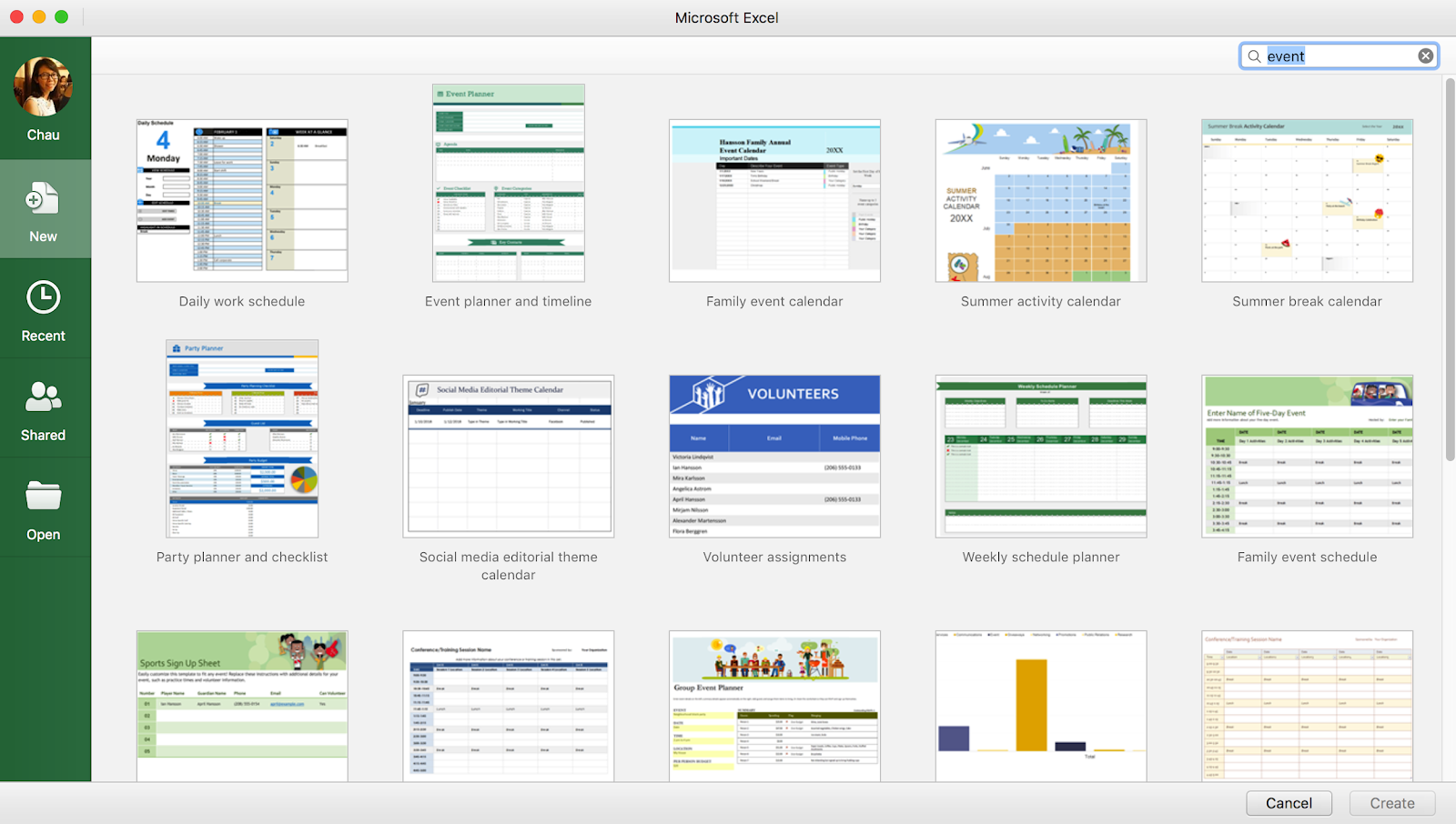Viewport: 1456px width, 824px height.
Task: Click in the search field containing 'event'
Action: point(1339,56)
